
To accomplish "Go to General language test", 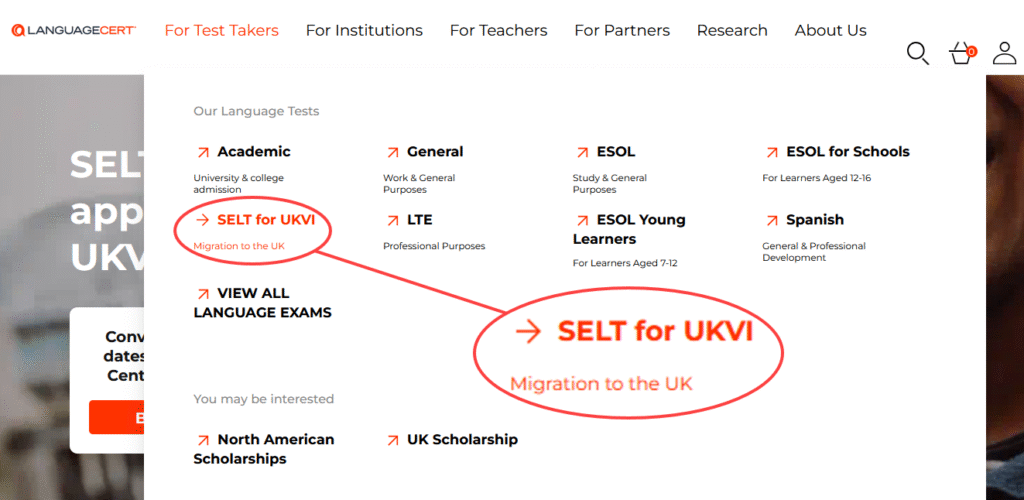I will [x=435, y=151].
